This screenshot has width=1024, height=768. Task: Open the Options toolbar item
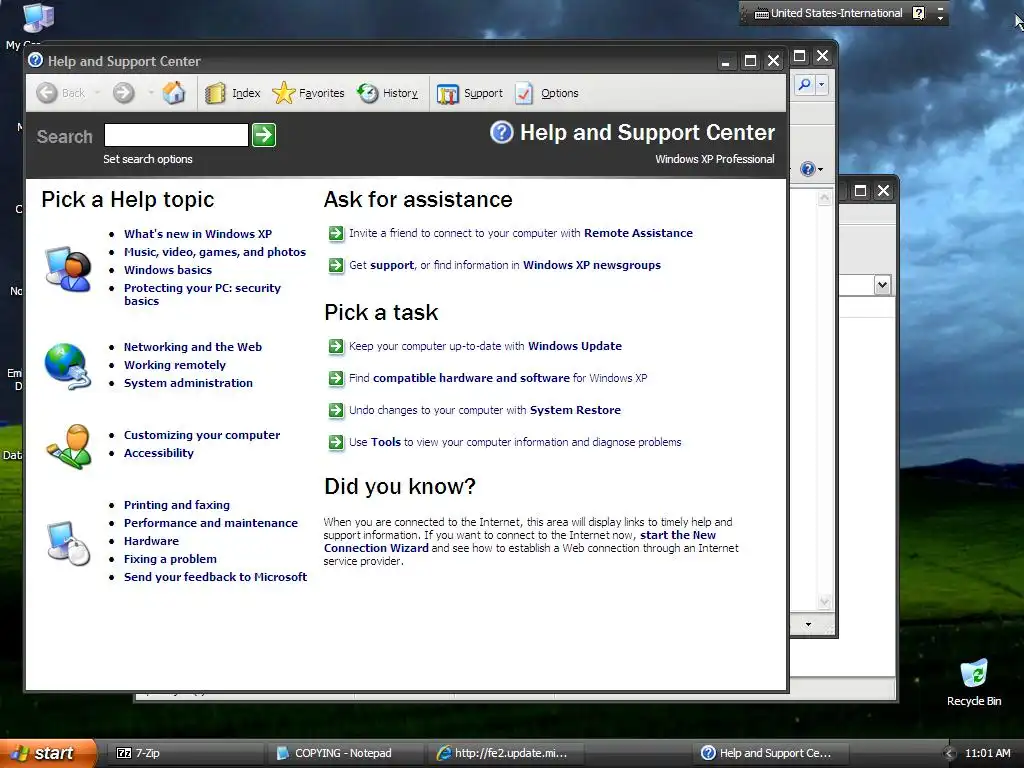click(547, 93)
